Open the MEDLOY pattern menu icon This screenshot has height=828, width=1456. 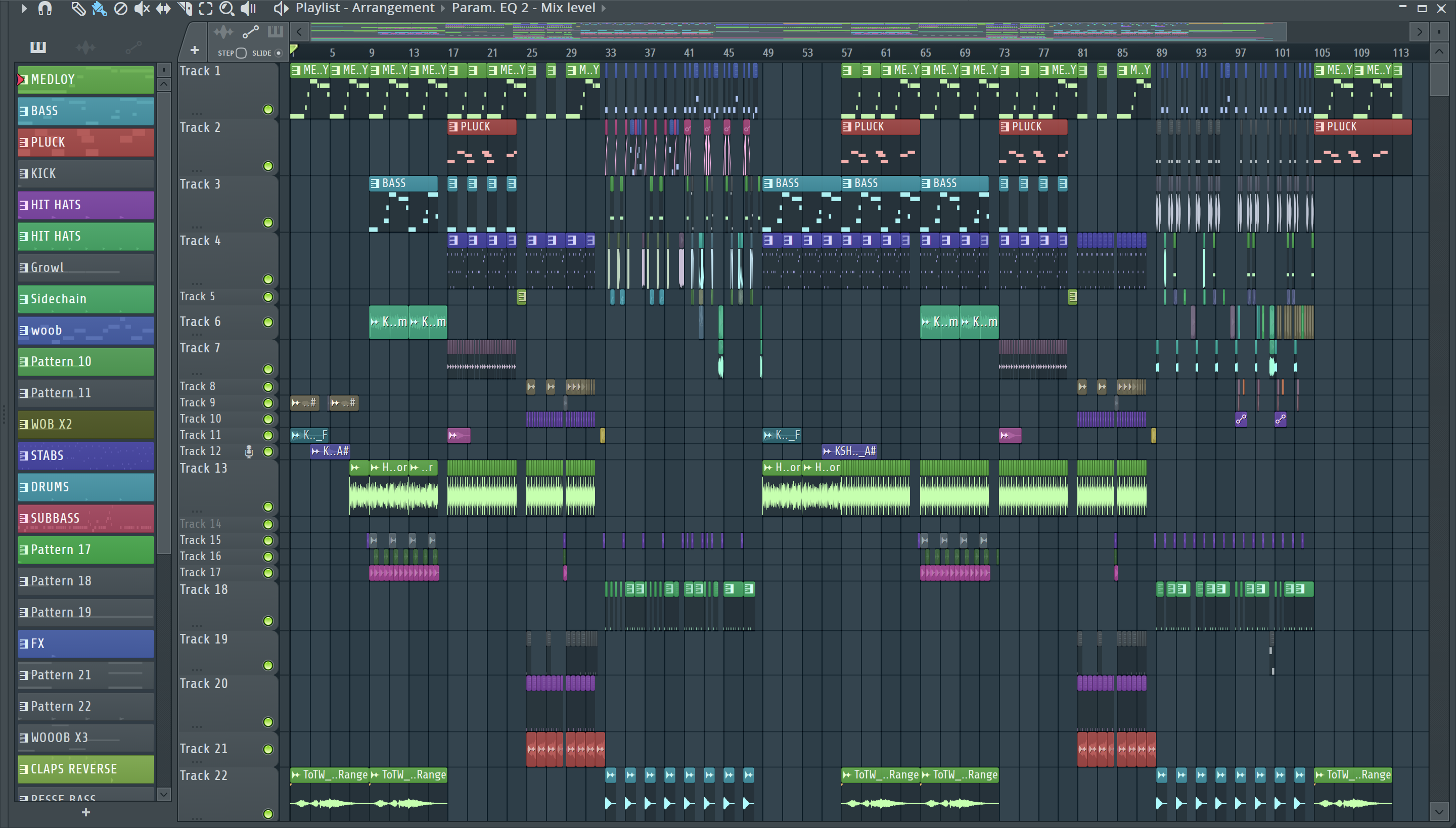(23, 80)
